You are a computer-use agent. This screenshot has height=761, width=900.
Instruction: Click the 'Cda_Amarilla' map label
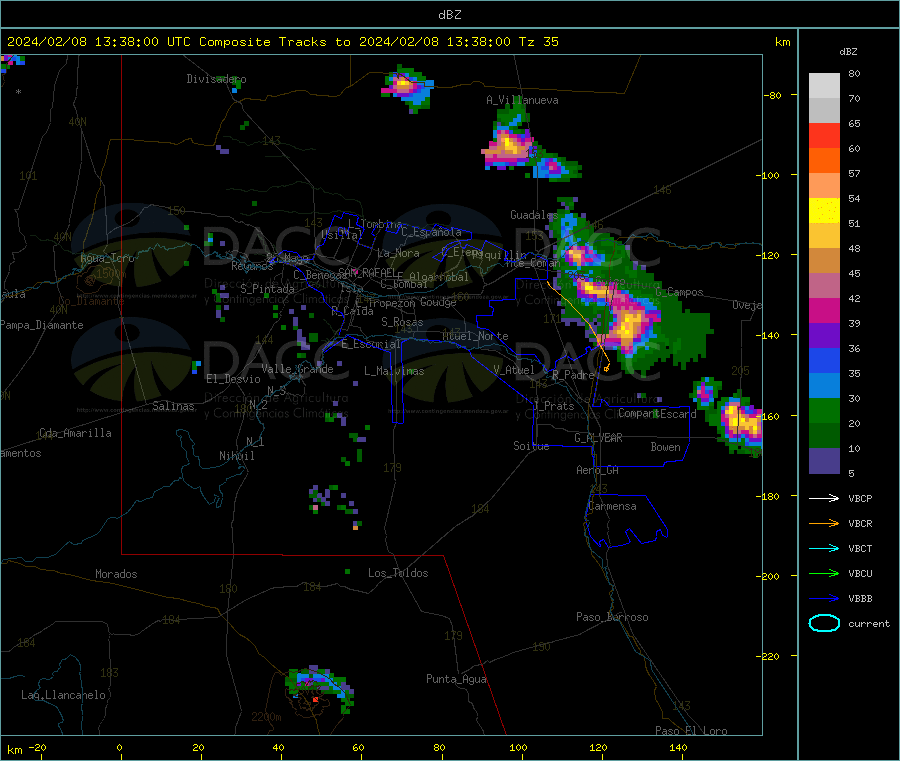coord(75,433)
